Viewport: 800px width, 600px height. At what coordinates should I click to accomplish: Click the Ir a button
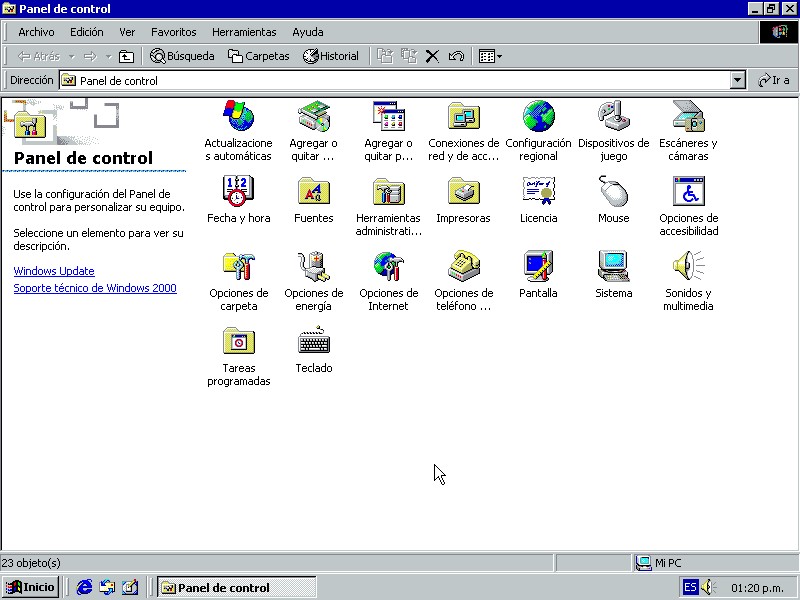773,81
